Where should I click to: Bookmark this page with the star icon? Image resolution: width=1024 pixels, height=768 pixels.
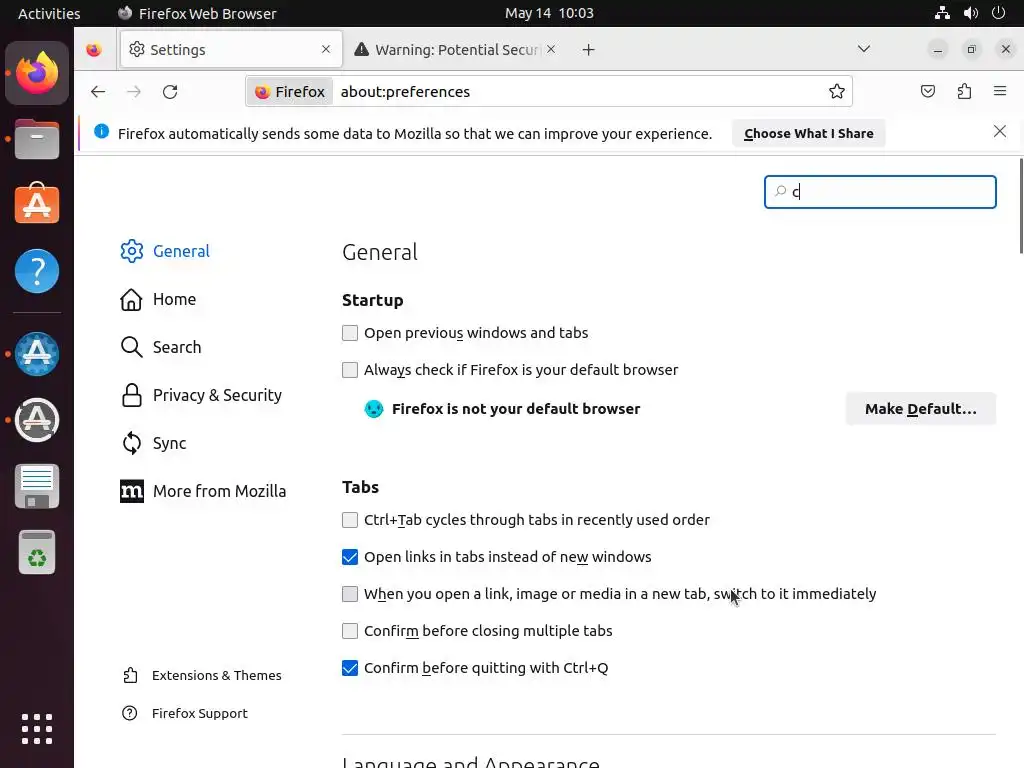pos(837,92)
